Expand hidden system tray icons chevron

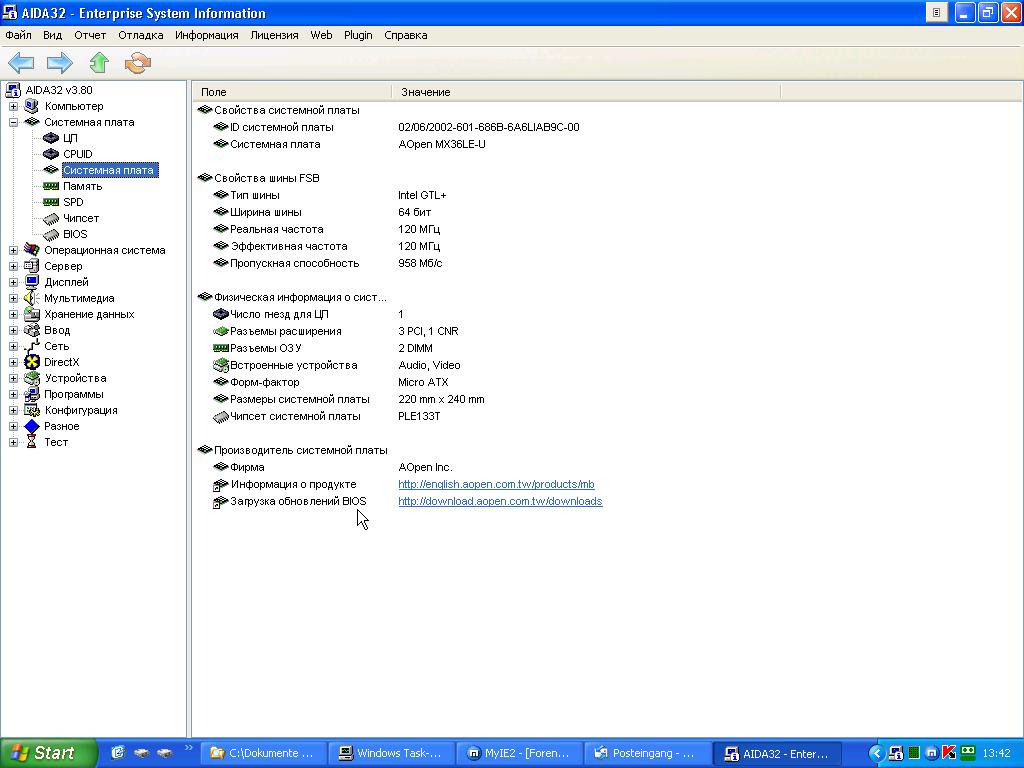point(876,753)
